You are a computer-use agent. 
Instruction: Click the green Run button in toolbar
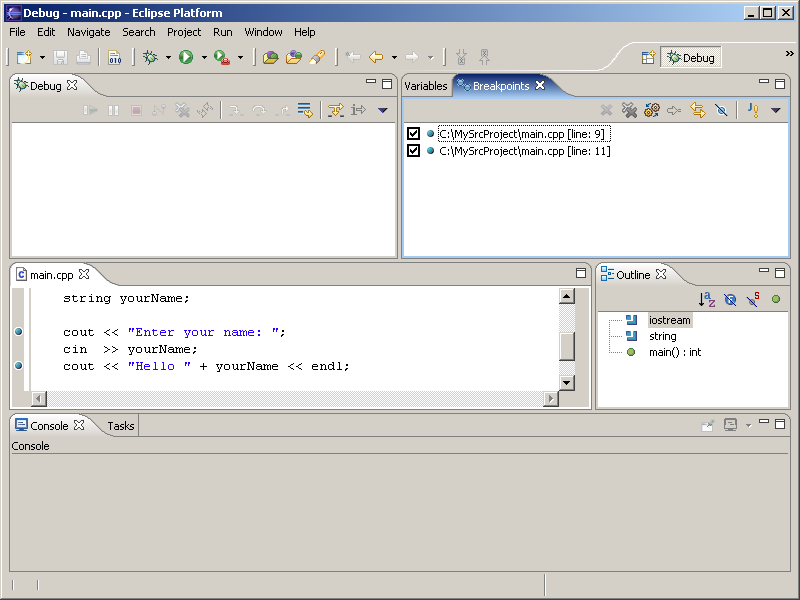pyautogui.click(x=186, y=58)
